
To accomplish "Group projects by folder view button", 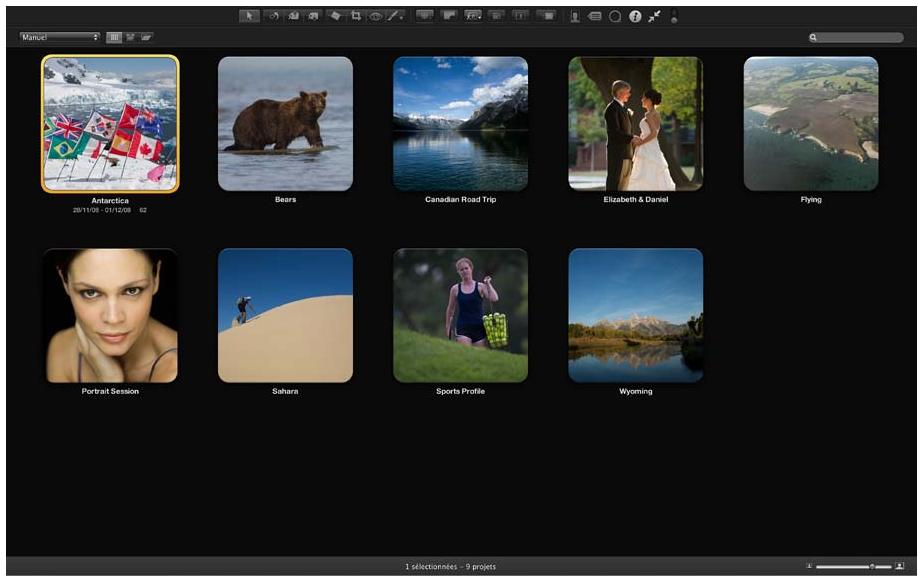I will pyautogui.click(x=146, y=37).
